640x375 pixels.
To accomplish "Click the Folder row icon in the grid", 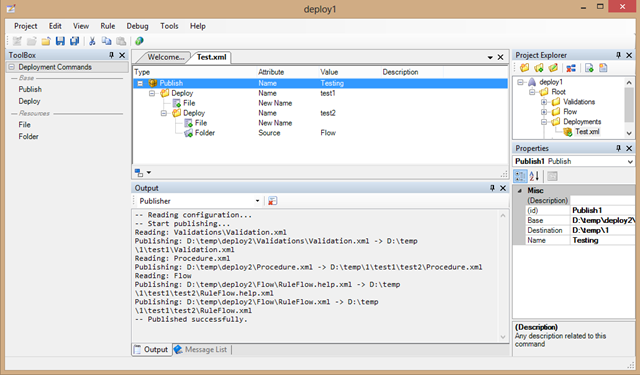I will pyautogui.click(x=188, y=133).
